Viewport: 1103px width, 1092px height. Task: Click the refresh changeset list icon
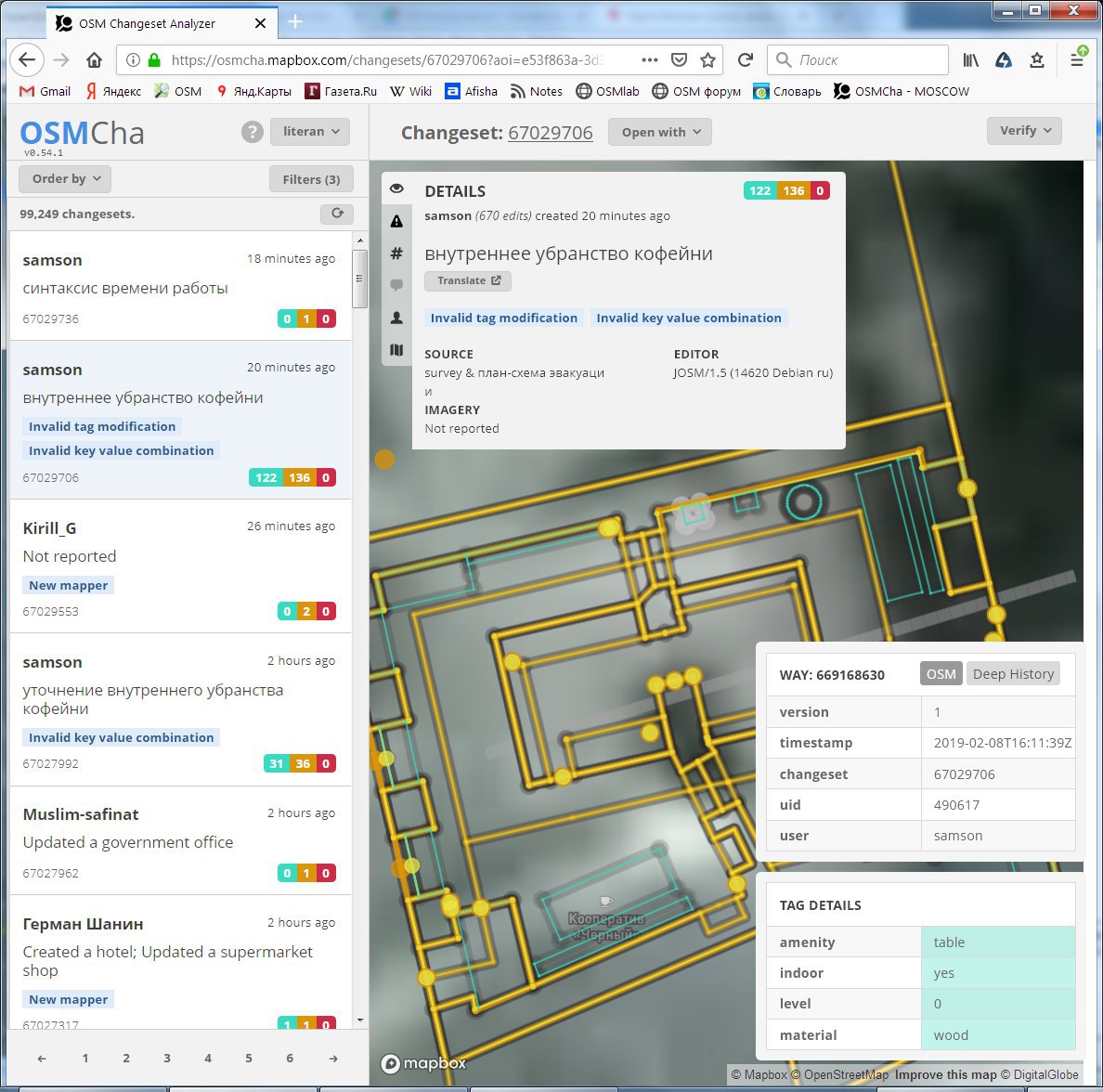pos(337,214)
